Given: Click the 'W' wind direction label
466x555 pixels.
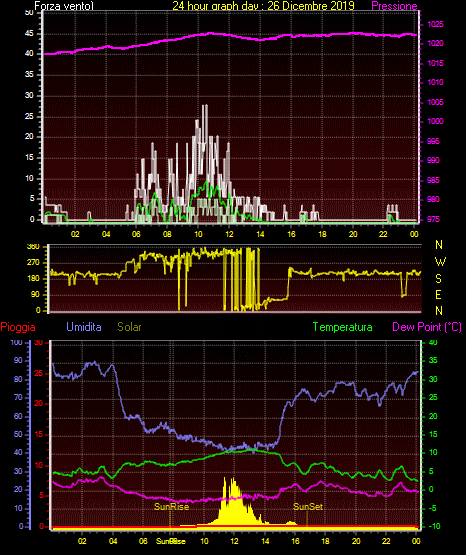Looking at the screenshot, I should coord(440,262).
